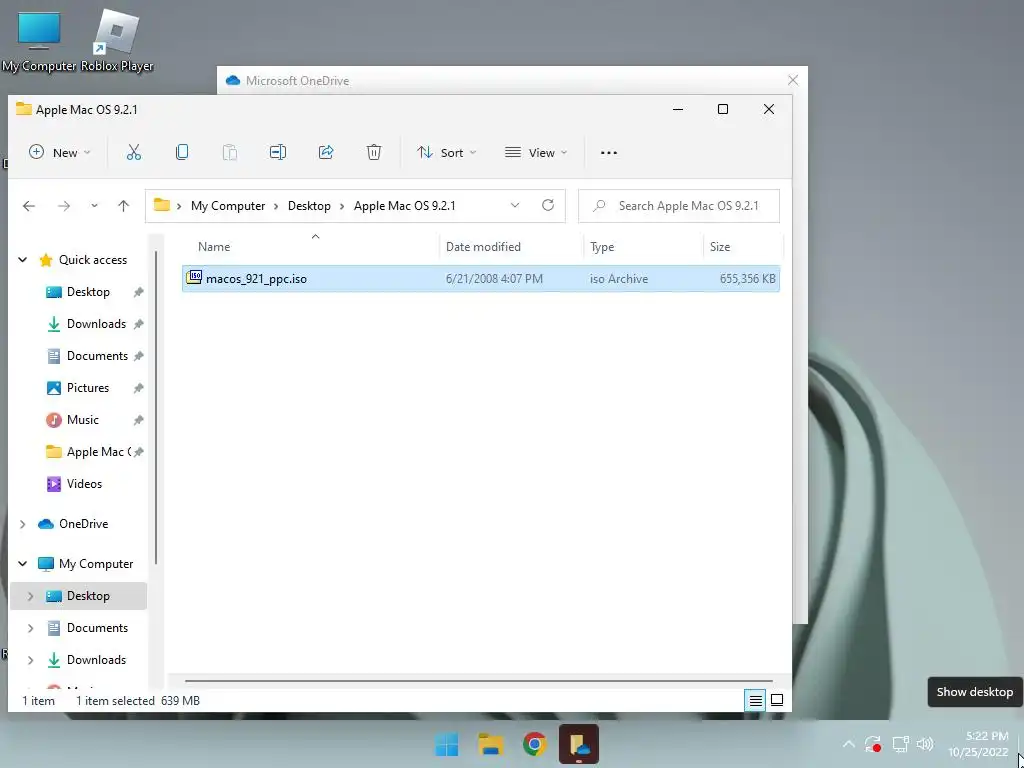Click the speaker volume tray icon

tap(925, 744)
